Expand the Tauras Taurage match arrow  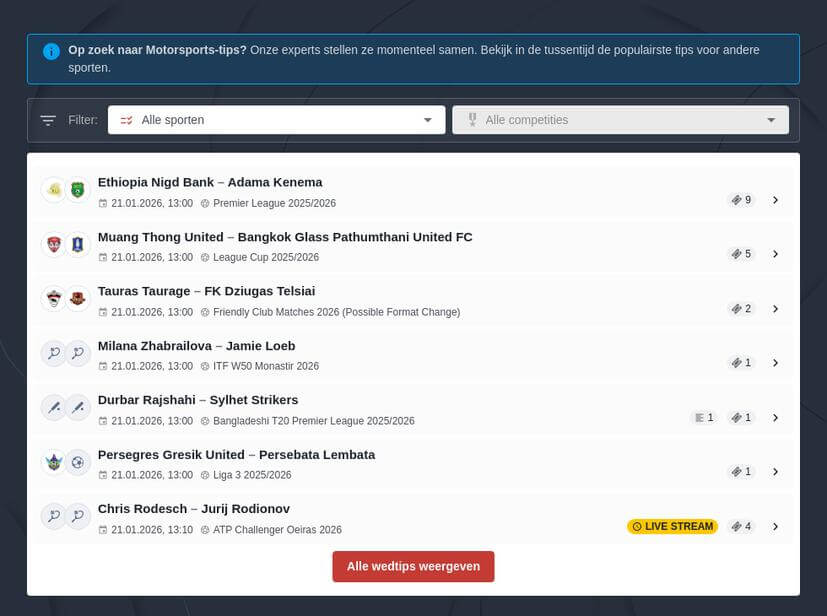(775, 309)
